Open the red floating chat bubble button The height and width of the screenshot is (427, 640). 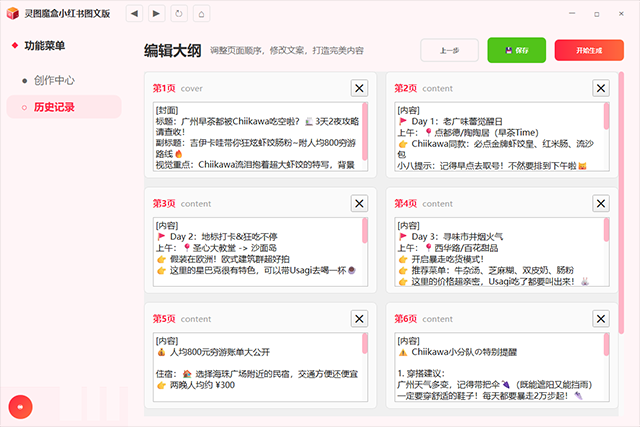click(20, 407)
